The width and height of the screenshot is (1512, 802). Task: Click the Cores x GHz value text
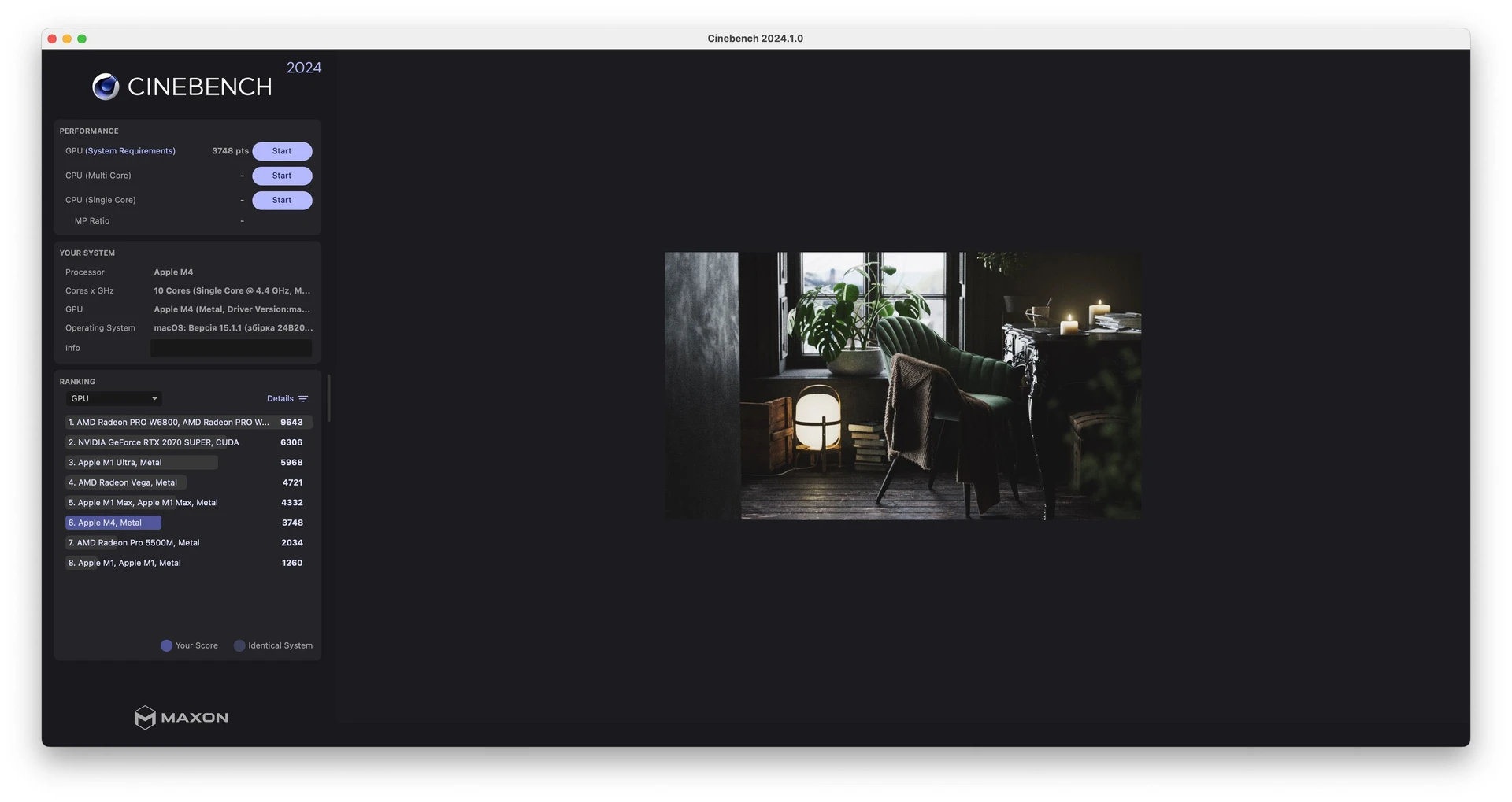(232, 291)
